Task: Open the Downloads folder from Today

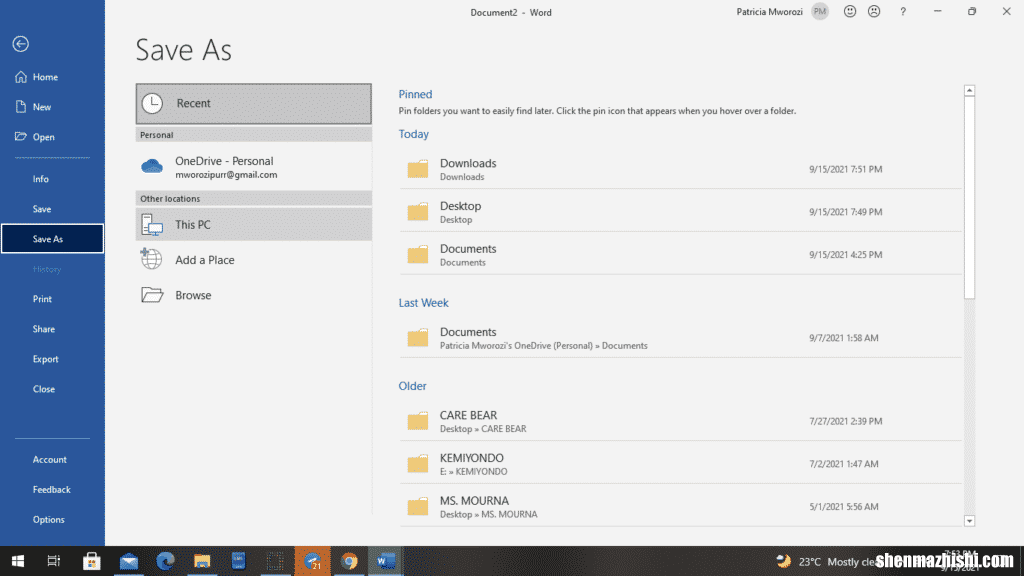Action: pyautogui.click(x=680, y=169)
